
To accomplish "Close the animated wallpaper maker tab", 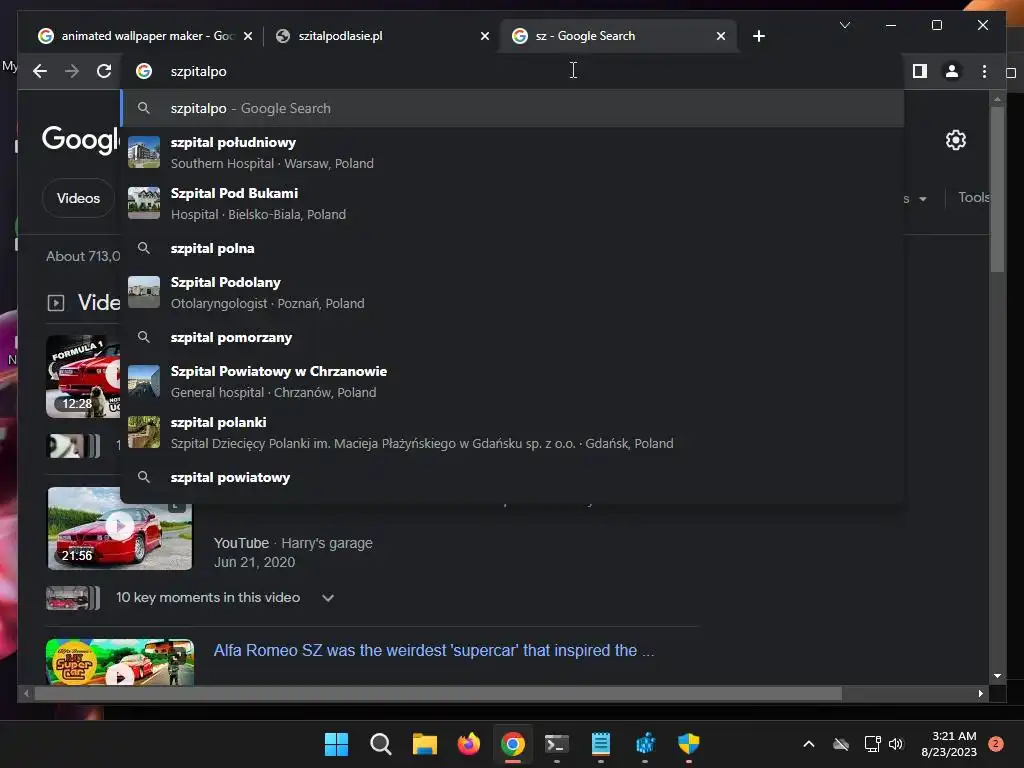I will pos(248,36).
